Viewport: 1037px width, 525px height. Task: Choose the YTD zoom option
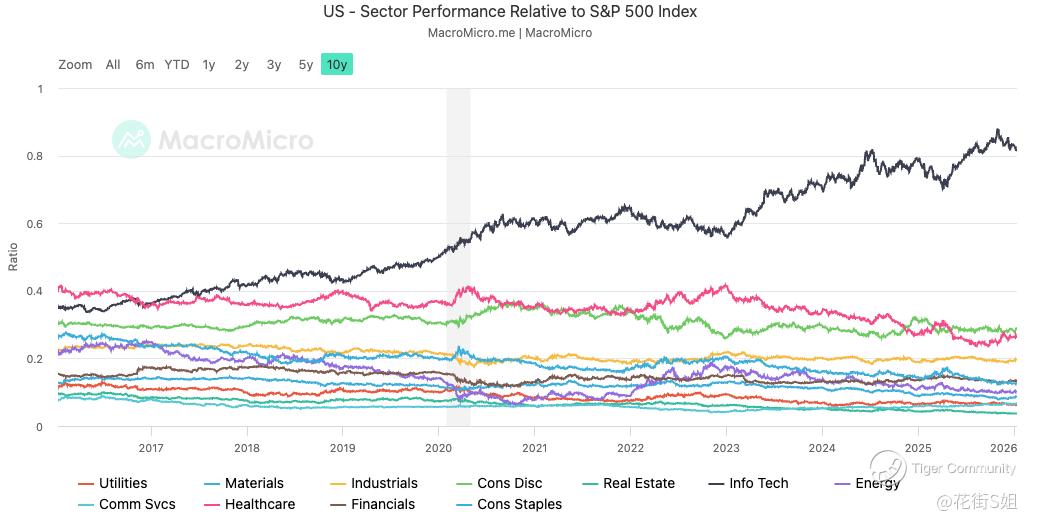click(x=177, y=65)
